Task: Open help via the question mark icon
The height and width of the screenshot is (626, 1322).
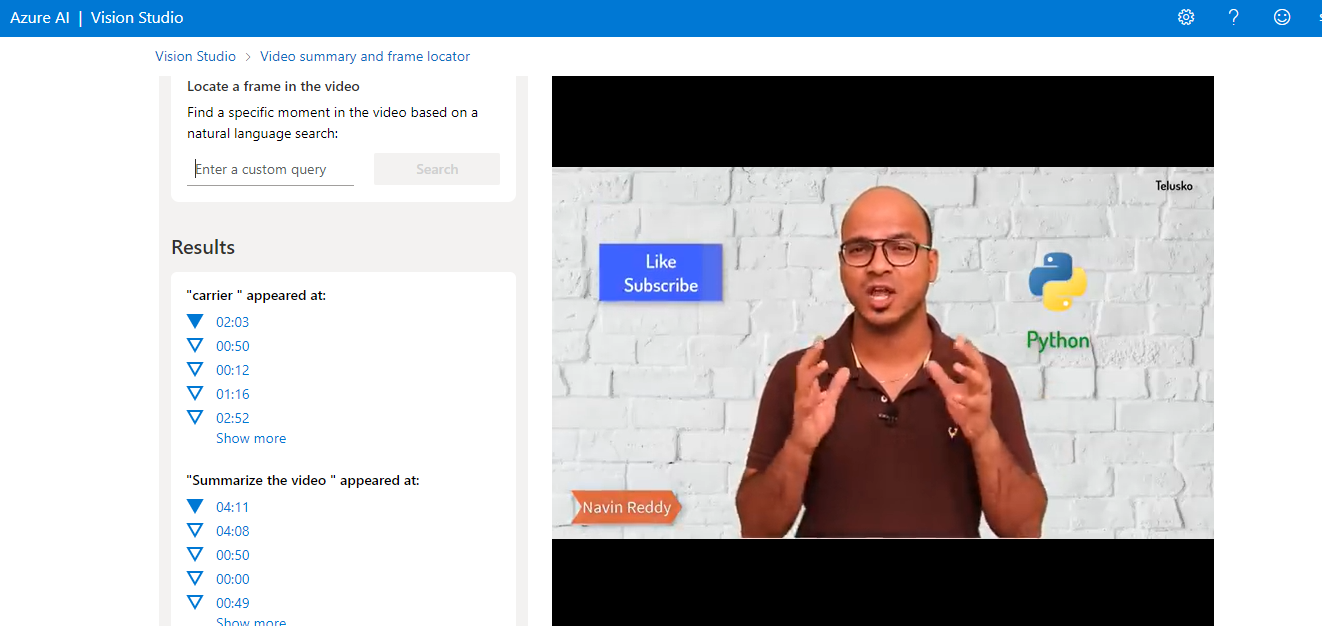Action: tap(1234, 17)
